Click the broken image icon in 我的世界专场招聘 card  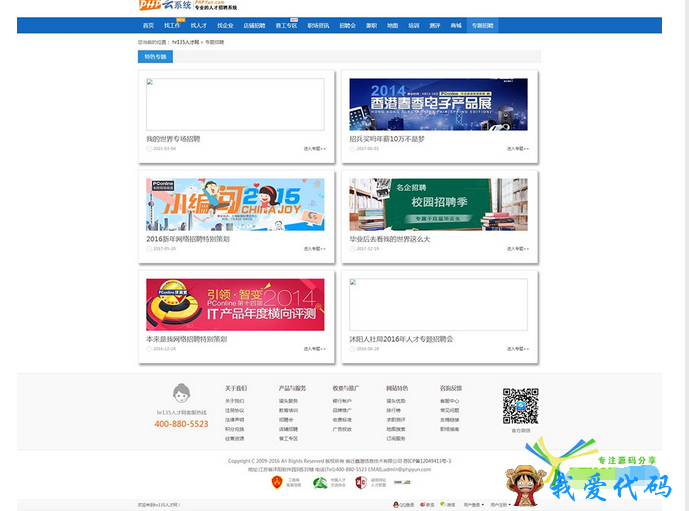pyautogui.click(x=150, y=82)
